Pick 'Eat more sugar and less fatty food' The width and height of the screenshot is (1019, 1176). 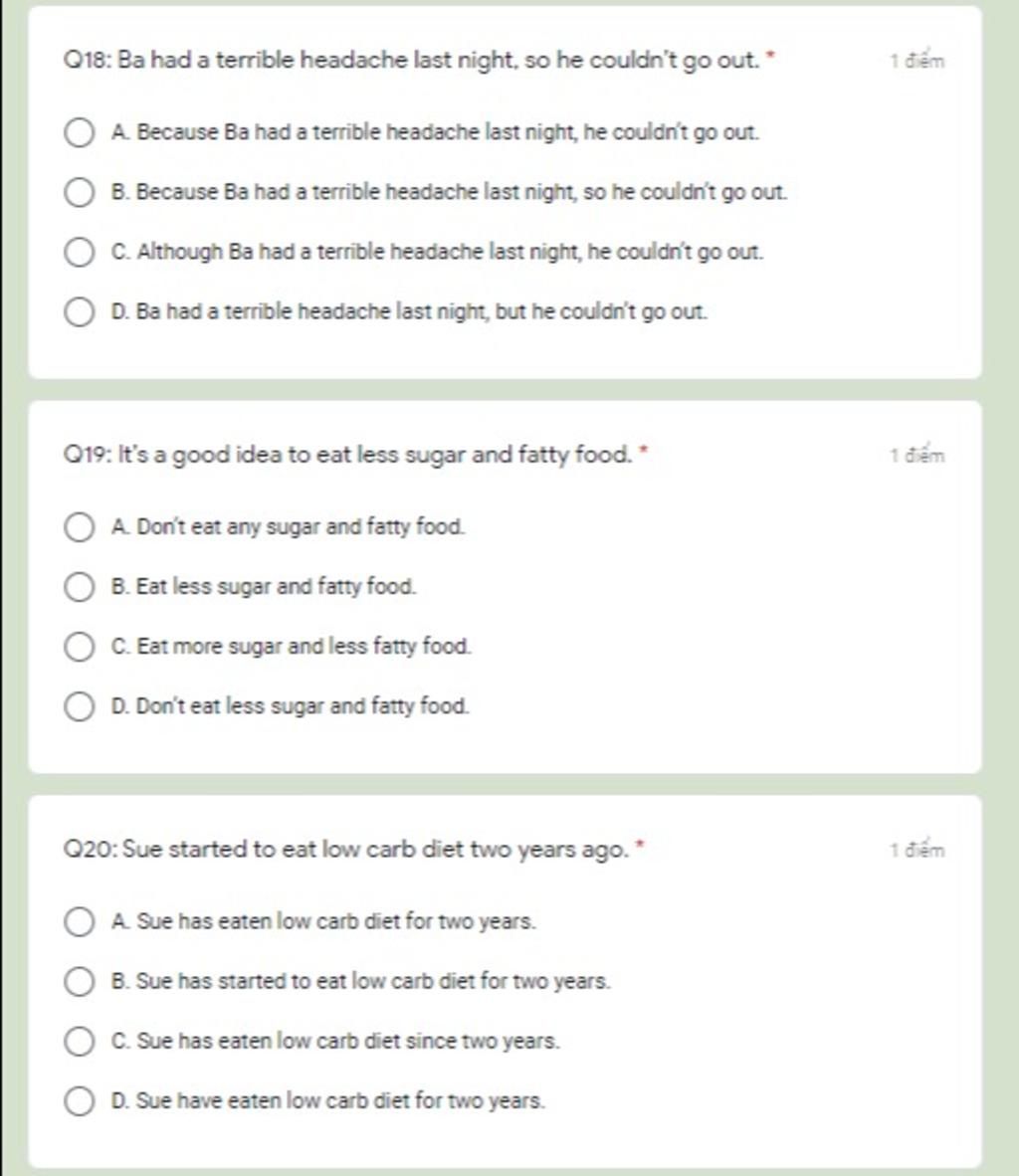79,647
